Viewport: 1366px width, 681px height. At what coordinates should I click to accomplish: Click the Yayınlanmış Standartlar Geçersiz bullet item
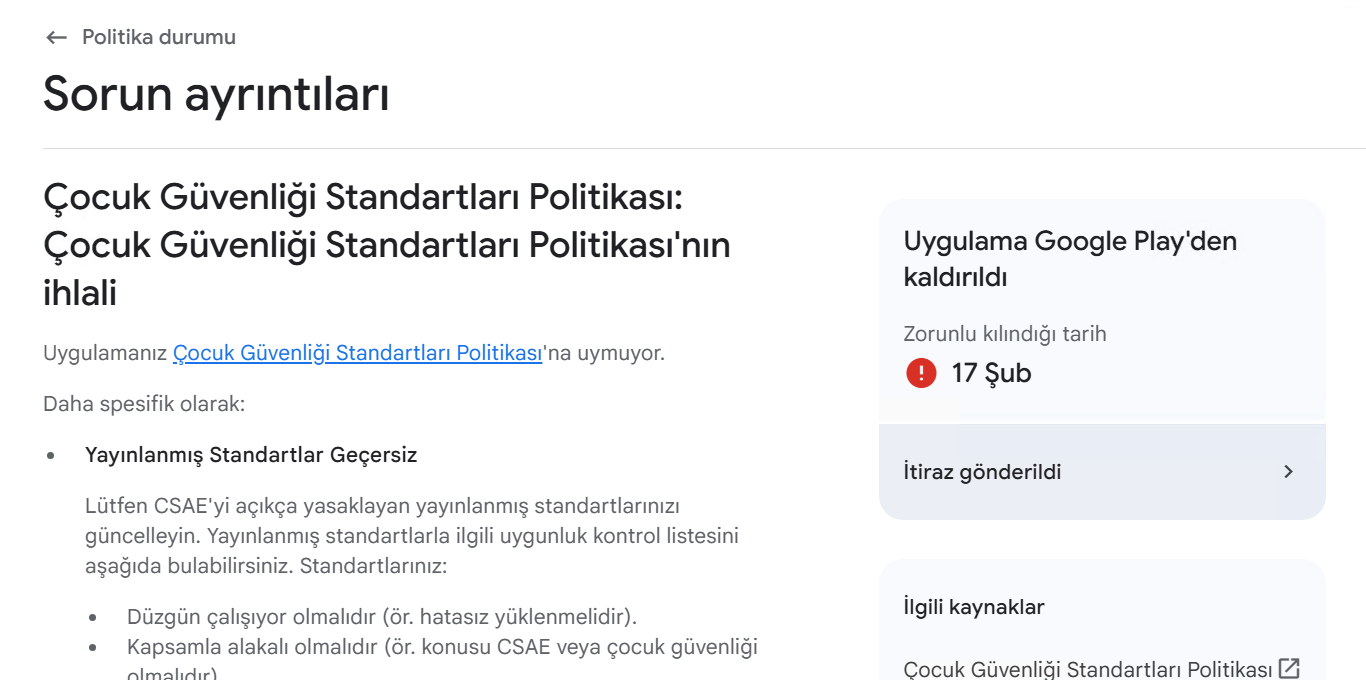(251, 455)
